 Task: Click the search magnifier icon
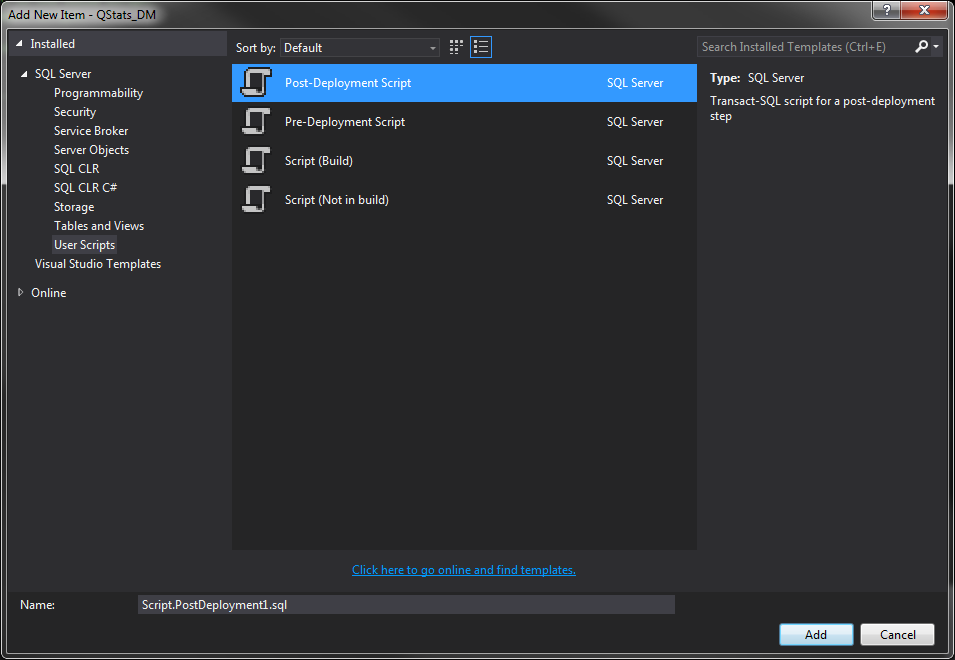[921, 46]
